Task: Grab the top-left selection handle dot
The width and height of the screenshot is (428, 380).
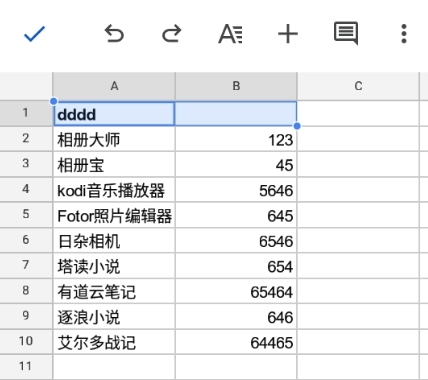Action: tap(53, 101)
